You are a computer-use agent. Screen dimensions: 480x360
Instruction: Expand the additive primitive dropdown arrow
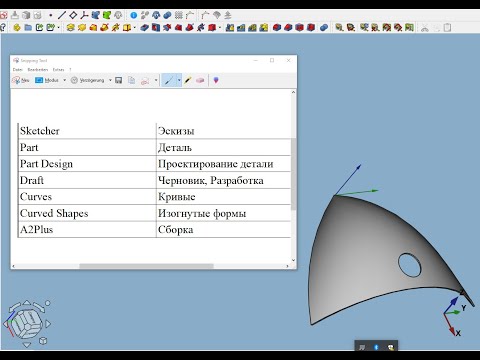tap(135, 28)
